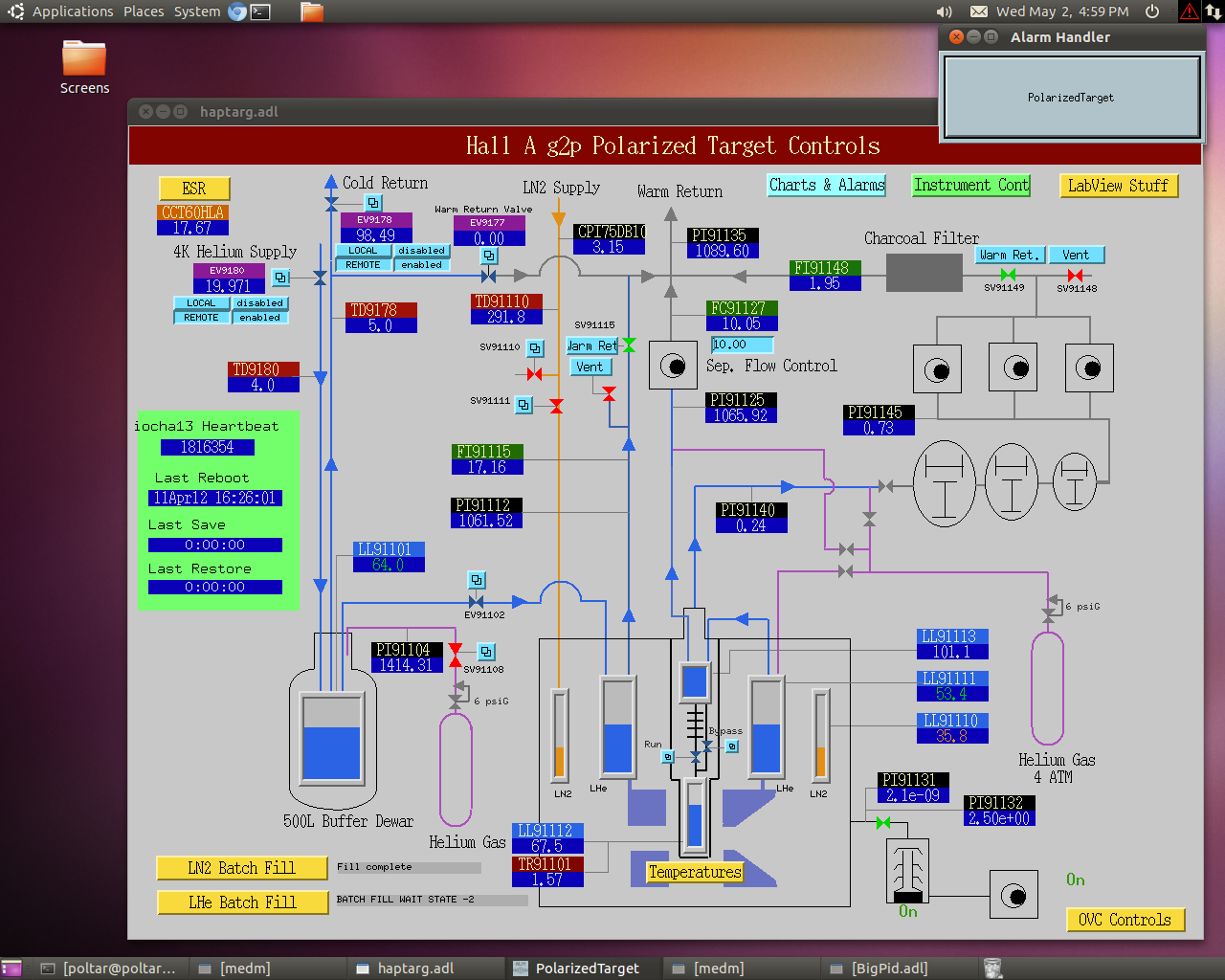
Task: Click the FI91115 flow readout 17.16
Action: [x=487, y=467]
